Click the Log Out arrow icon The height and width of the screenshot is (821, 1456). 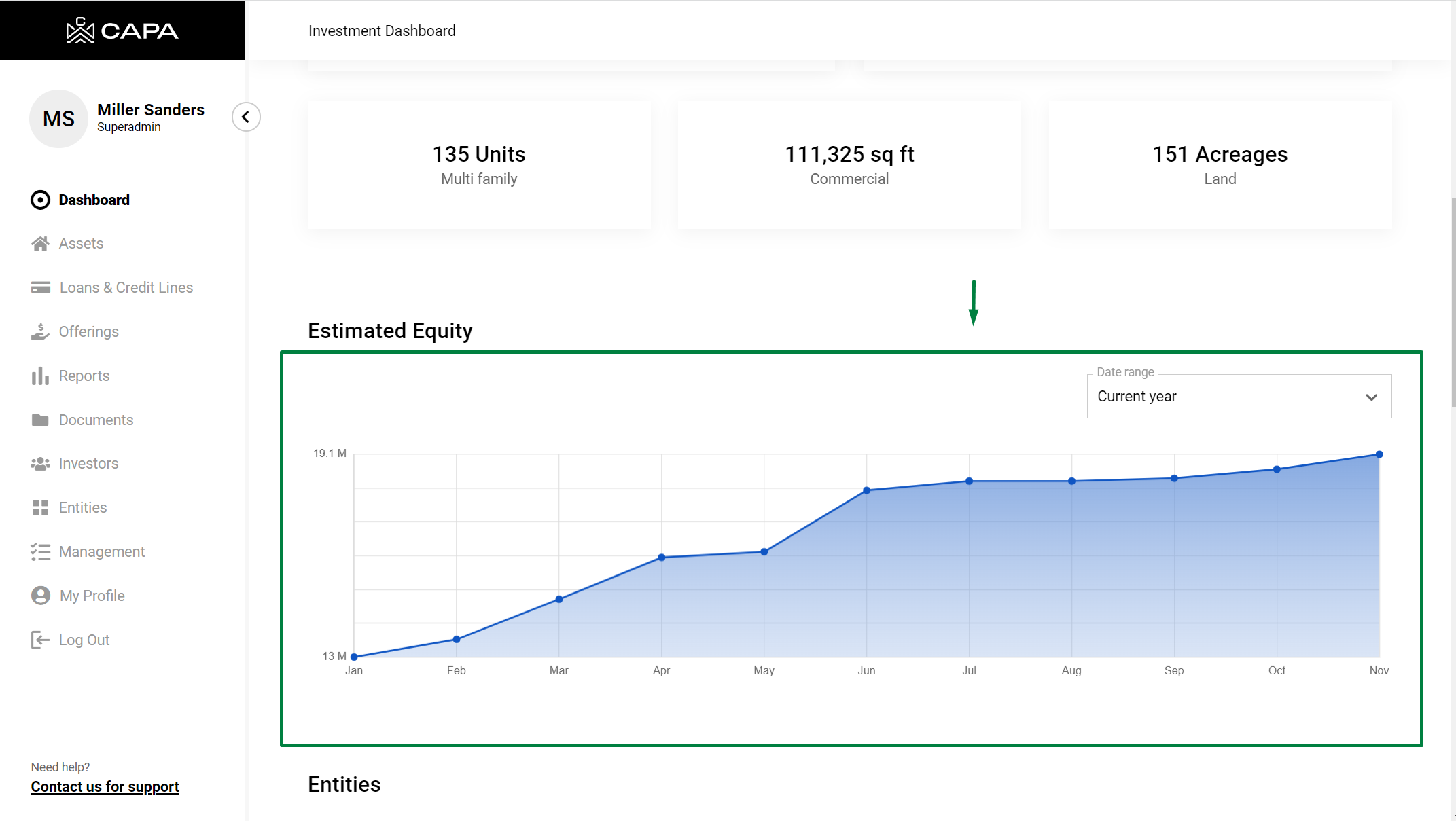40,640
